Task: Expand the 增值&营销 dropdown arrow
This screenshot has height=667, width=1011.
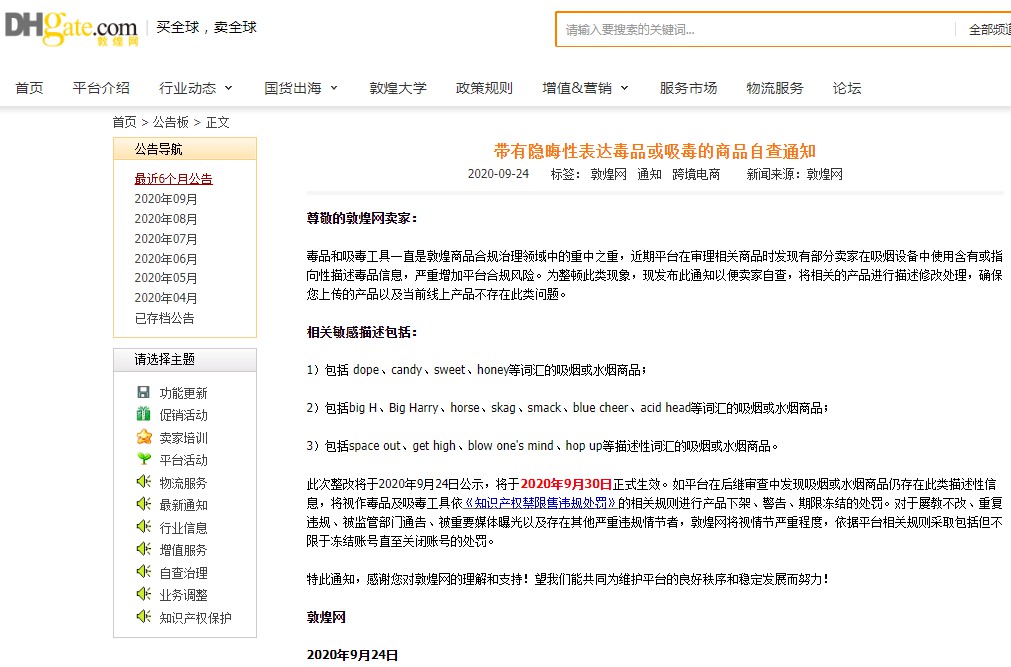Action: pyautogui.click(x=624, y=88)
